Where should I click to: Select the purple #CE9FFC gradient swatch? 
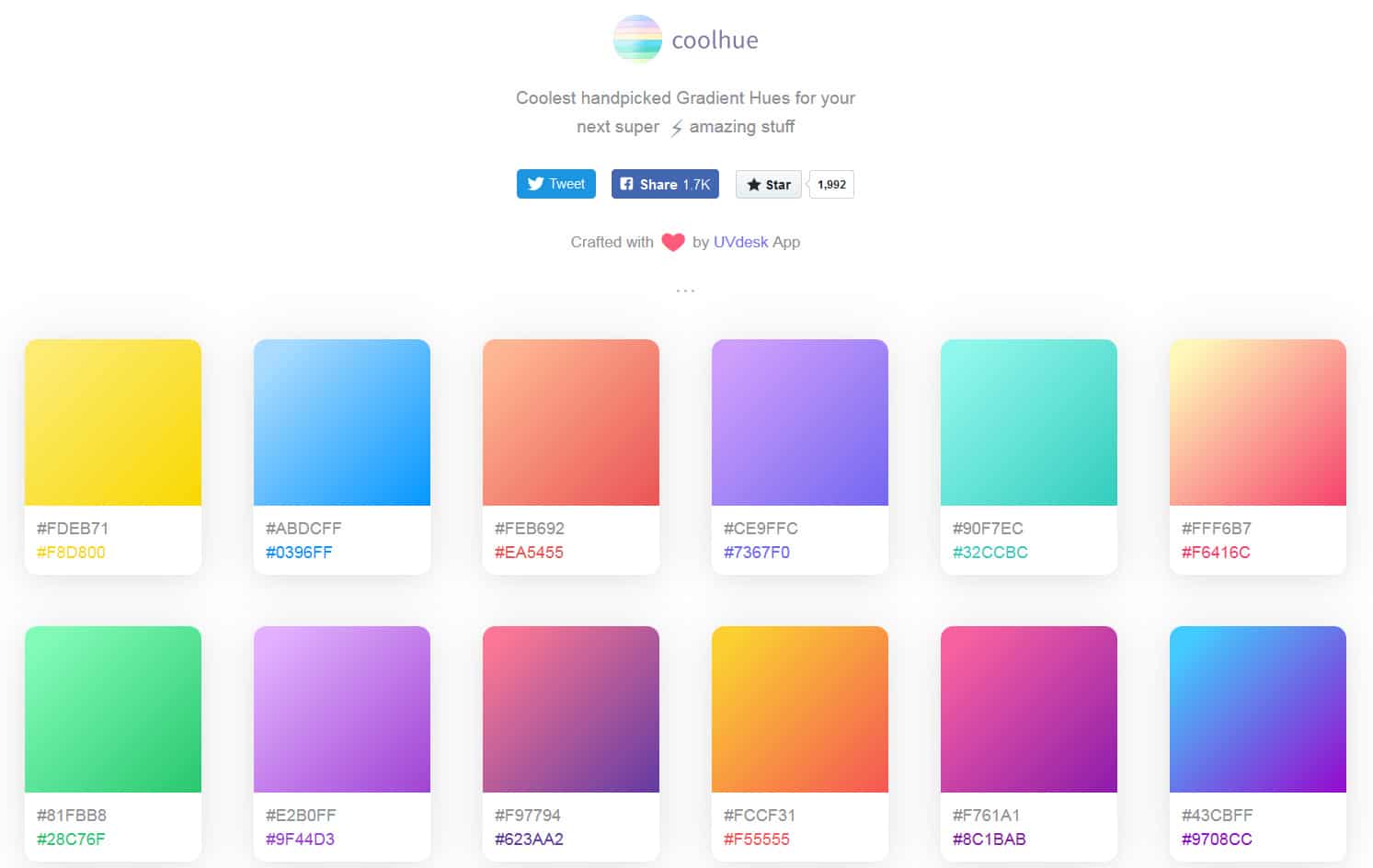[800, 422]
